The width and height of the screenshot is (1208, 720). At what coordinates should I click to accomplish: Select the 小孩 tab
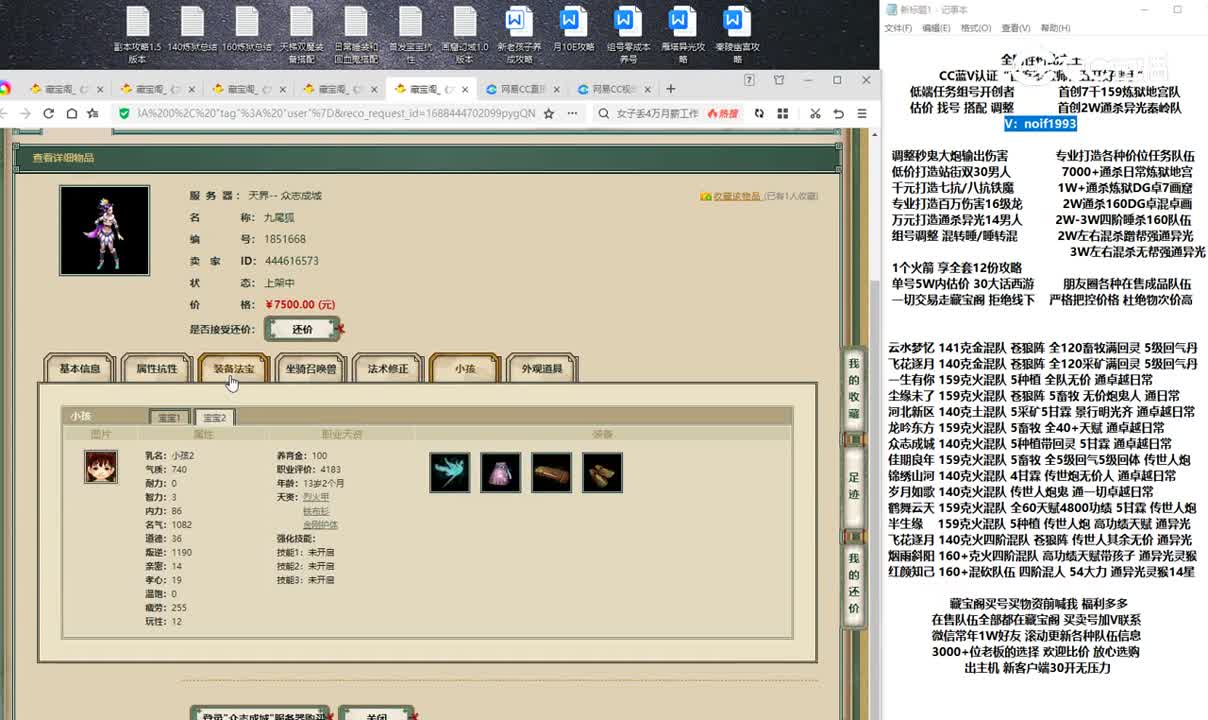tap(465, 369)
